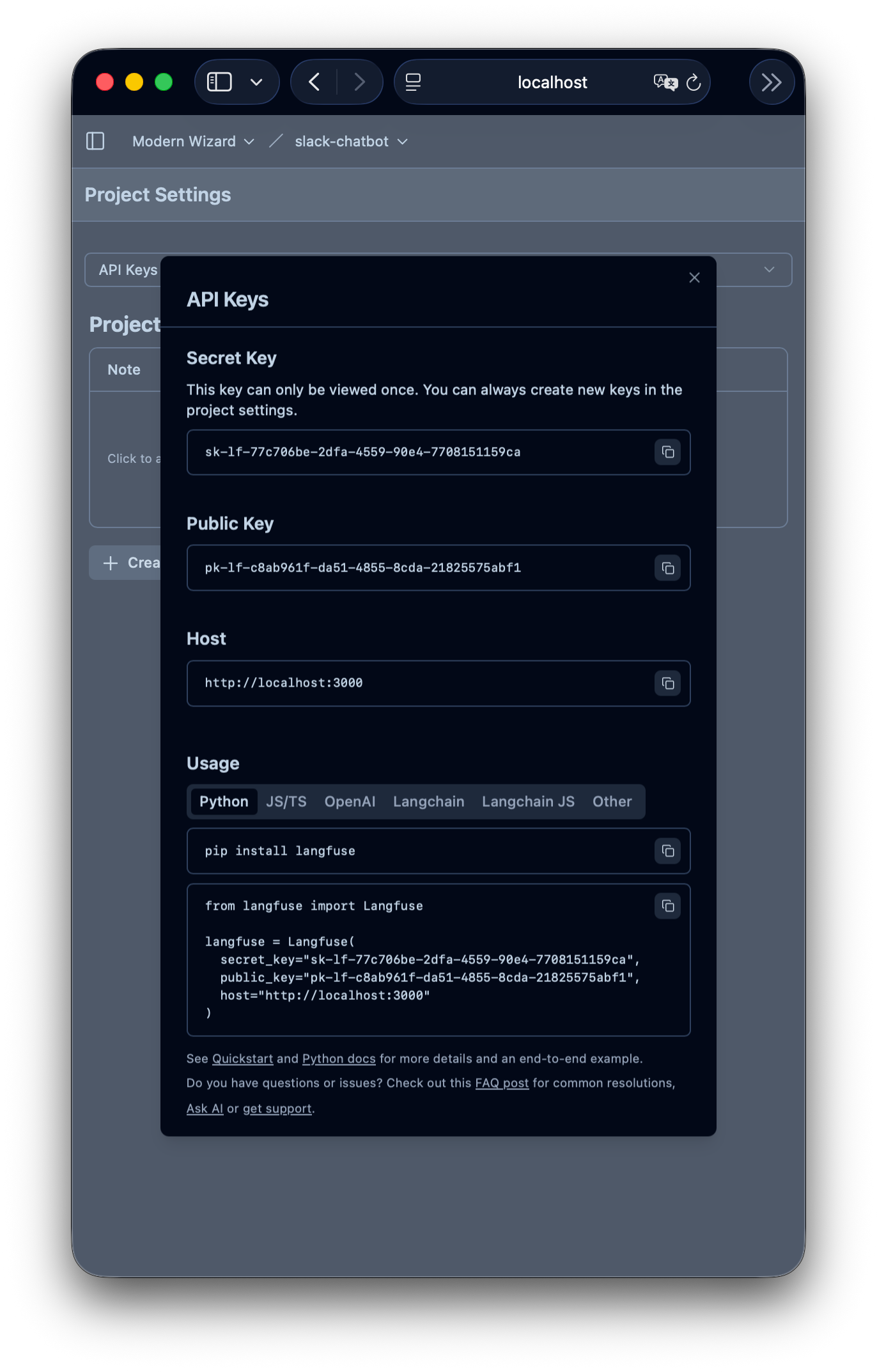Show the Langchain JS usage tab
Image resolution: width=877 pixels, height=1372 pixels.
click(x=528, y=802)
